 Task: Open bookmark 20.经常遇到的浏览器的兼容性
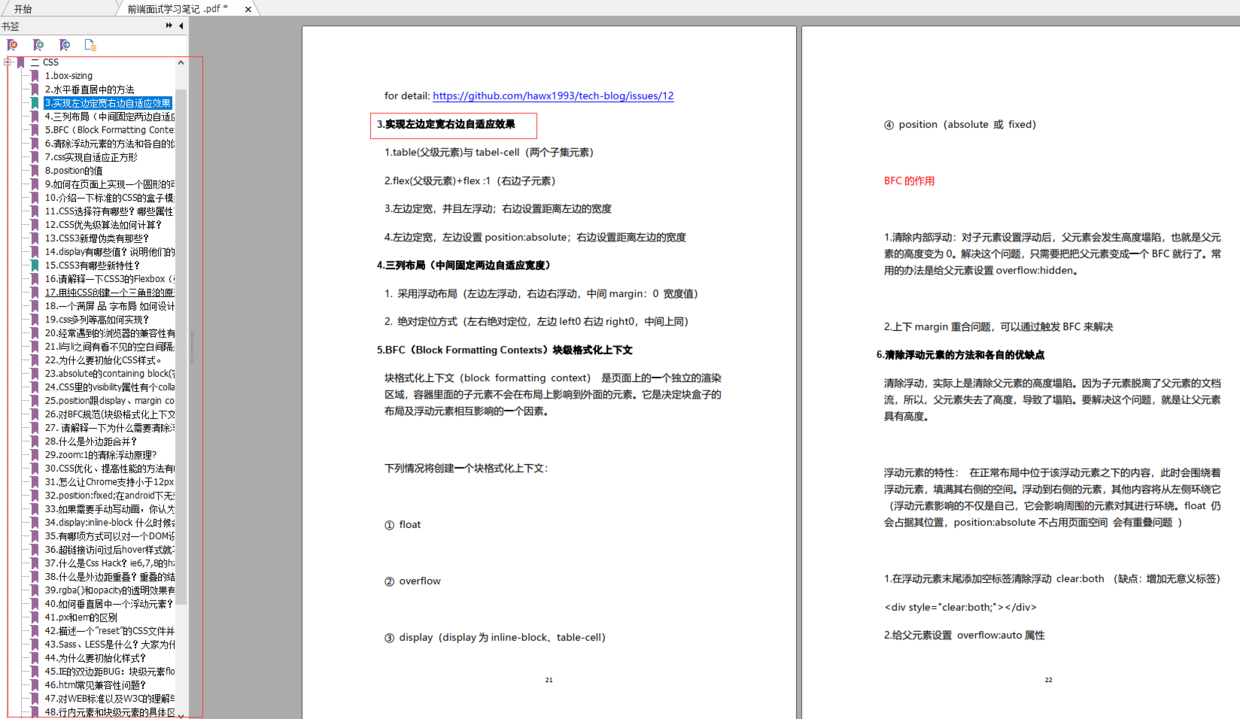109,333
